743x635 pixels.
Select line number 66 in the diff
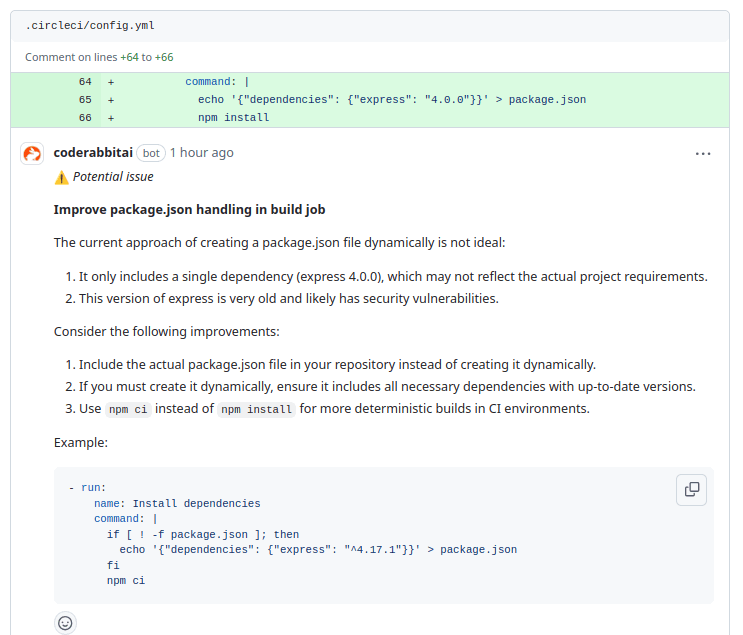click(85, 118)
